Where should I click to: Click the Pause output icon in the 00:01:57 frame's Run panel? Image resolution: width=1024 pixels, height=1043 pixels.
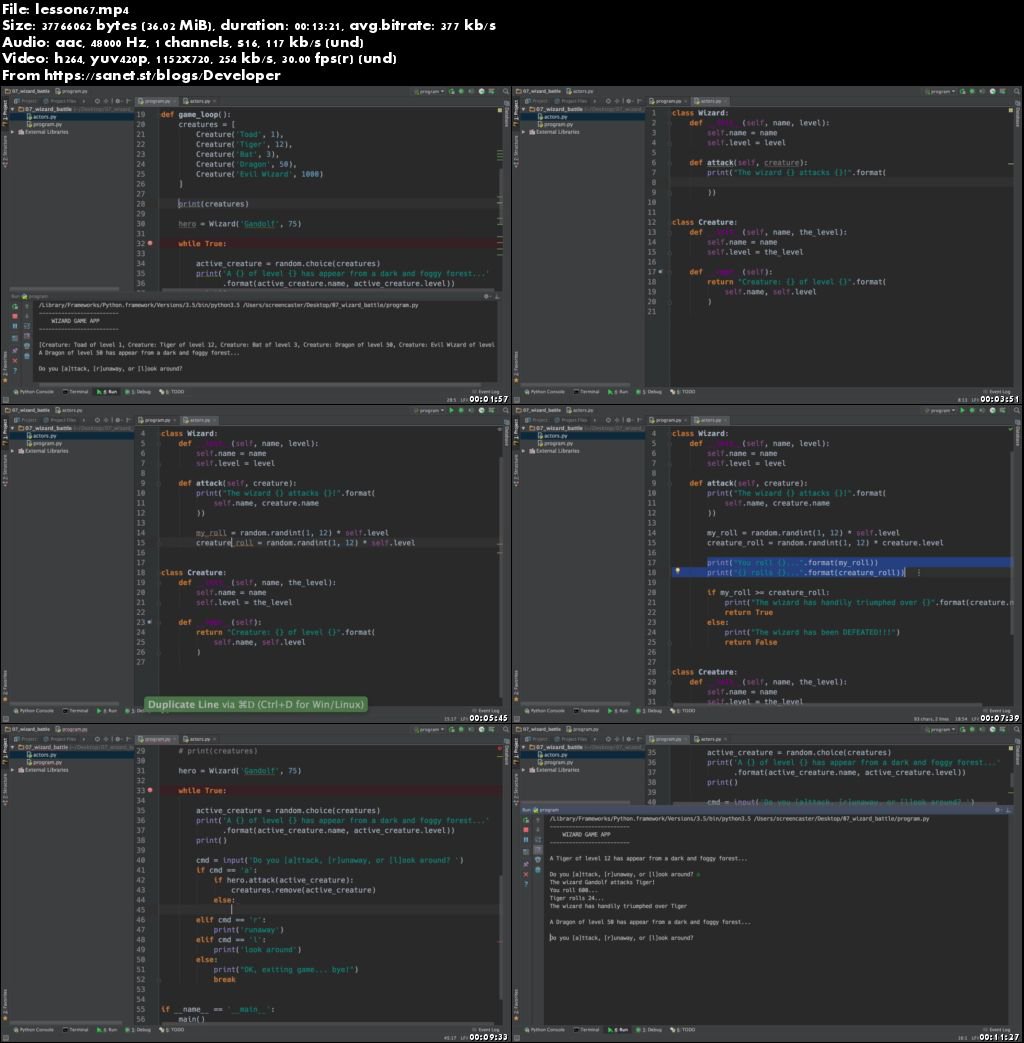(x=15, y=327)
